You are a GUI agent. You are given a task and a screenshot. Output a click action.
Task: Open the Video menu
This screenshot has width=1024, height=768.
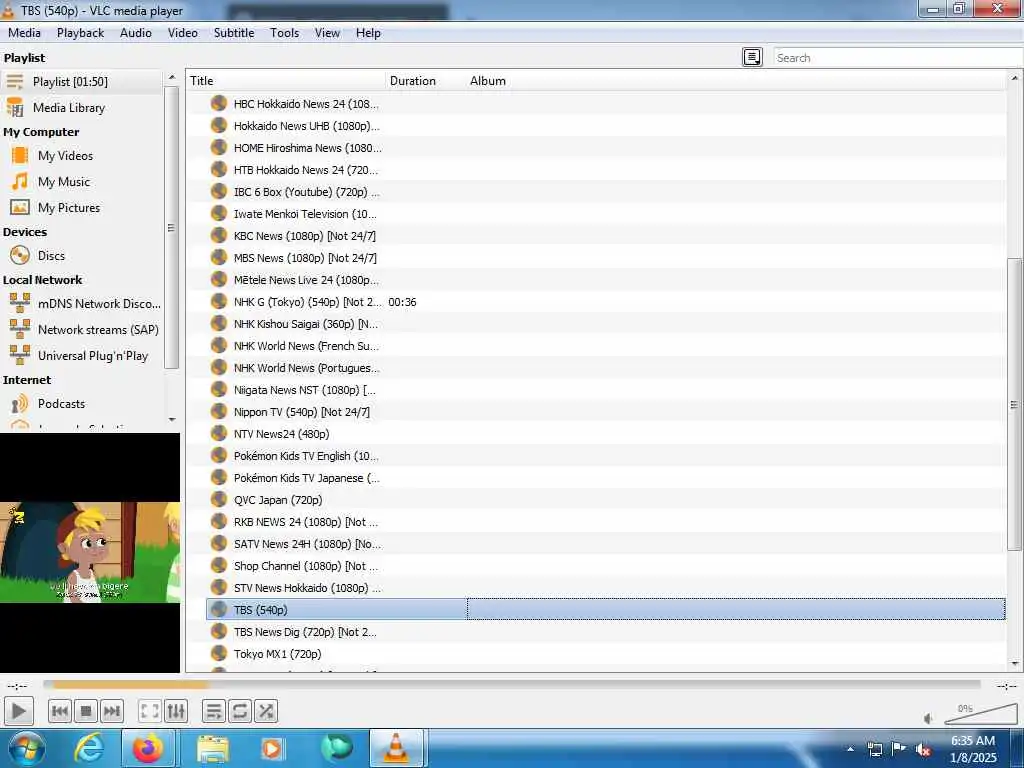(x=183, y=33)
